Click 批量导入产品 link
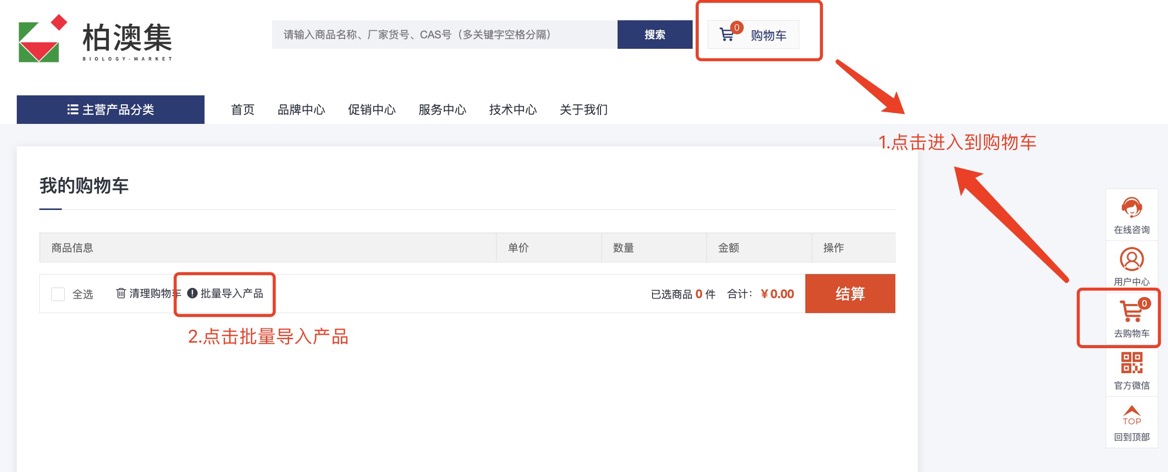The height and width of the screenshot is (472, 1168). click(225, 293)
